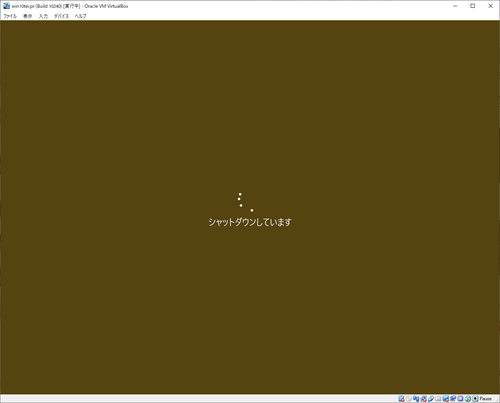Viewport: 500px width, 403px height.
Task: Click the VirtualBox icon in title bar
Action: (x=6, y=6)
